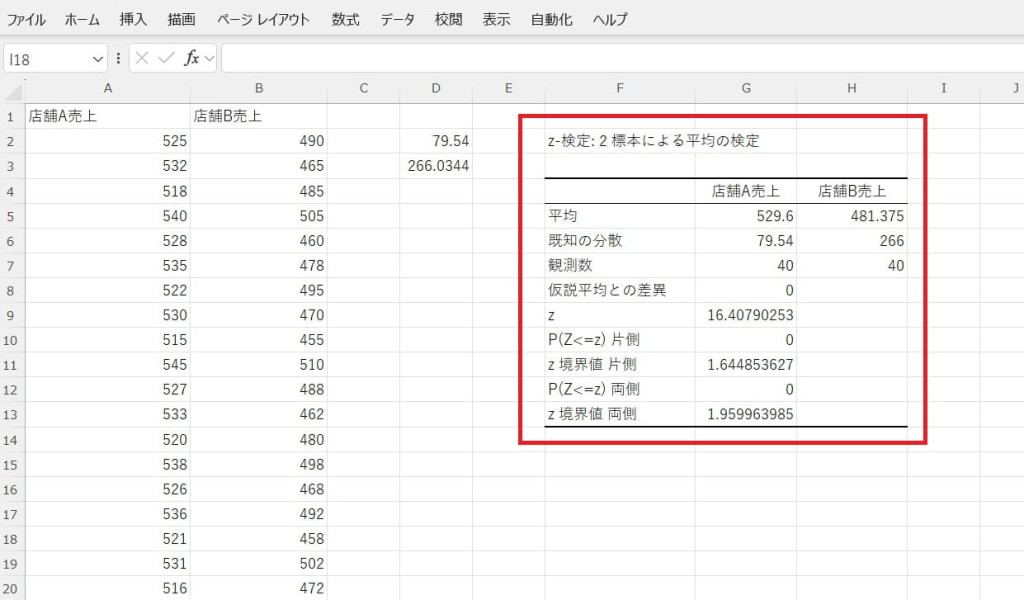Click the fx Insert Function icon
The height and width of the screenshot is (600, 1024).
tap(191, 59)
